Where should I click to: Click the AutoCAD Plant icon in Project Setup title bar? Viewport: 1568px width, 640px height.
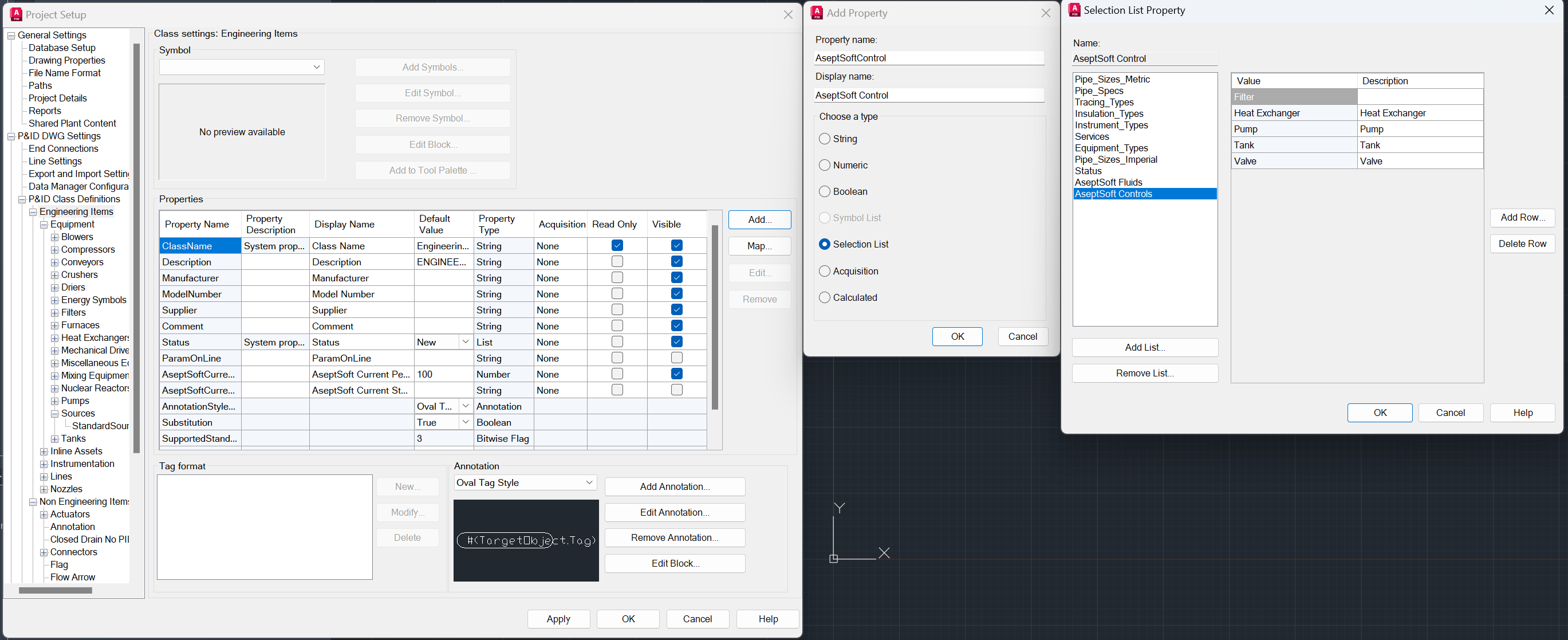pos(17,15)
